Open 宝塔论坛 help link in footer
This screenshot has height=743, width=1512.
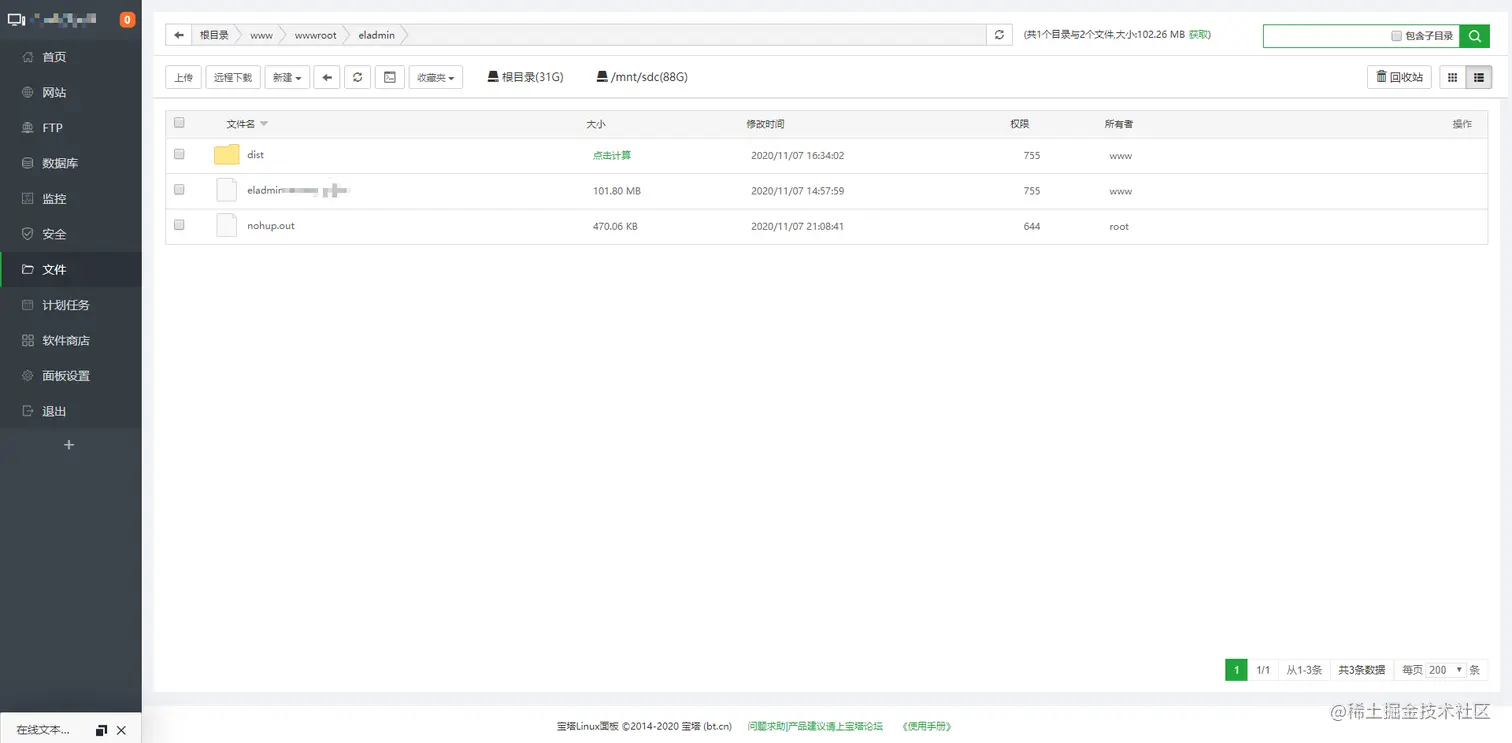(815, 726)
